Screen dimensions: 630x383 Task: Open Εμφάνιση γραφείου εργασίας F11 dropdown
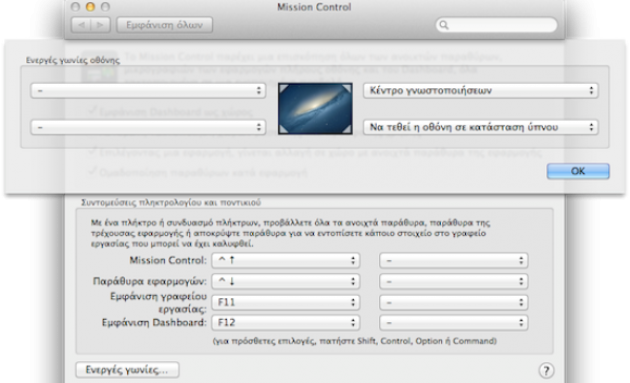tap(286, 302)
